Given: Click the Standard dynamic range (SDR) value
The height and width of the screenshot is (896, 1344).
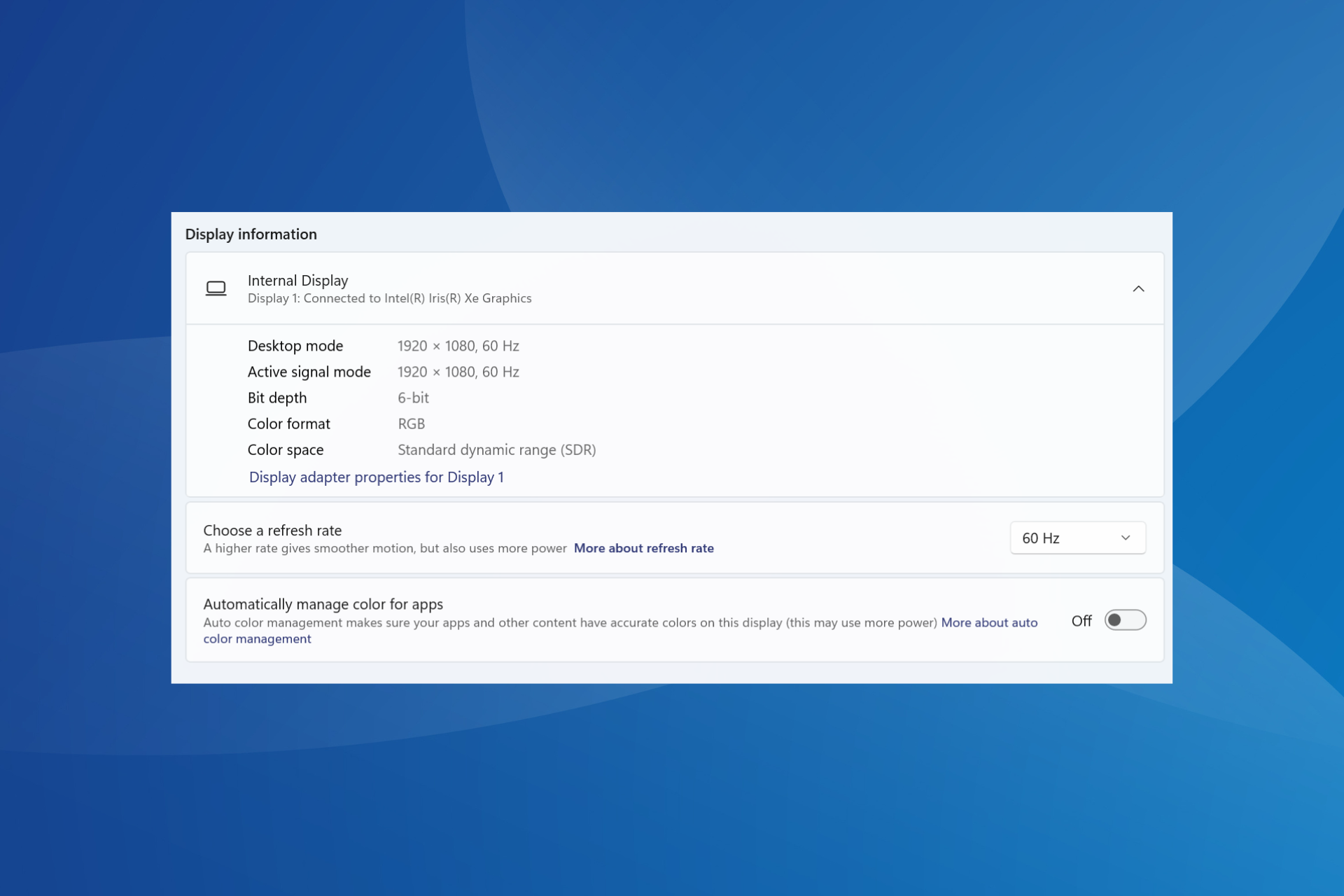Looking at the screenshot, I should point(496,449).
